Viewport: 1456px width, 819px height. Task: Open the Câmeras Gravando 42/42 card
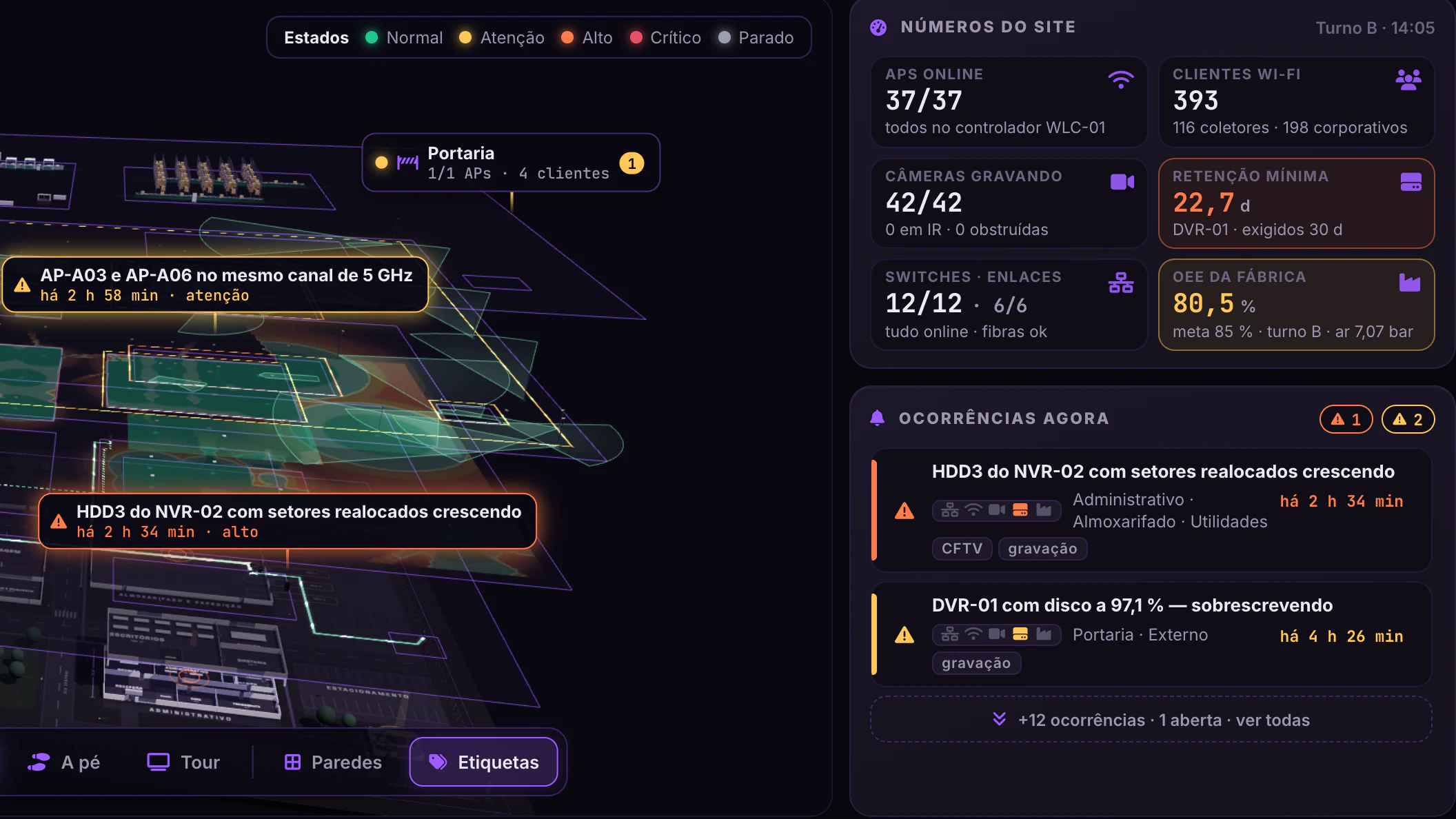point(1009,203)
